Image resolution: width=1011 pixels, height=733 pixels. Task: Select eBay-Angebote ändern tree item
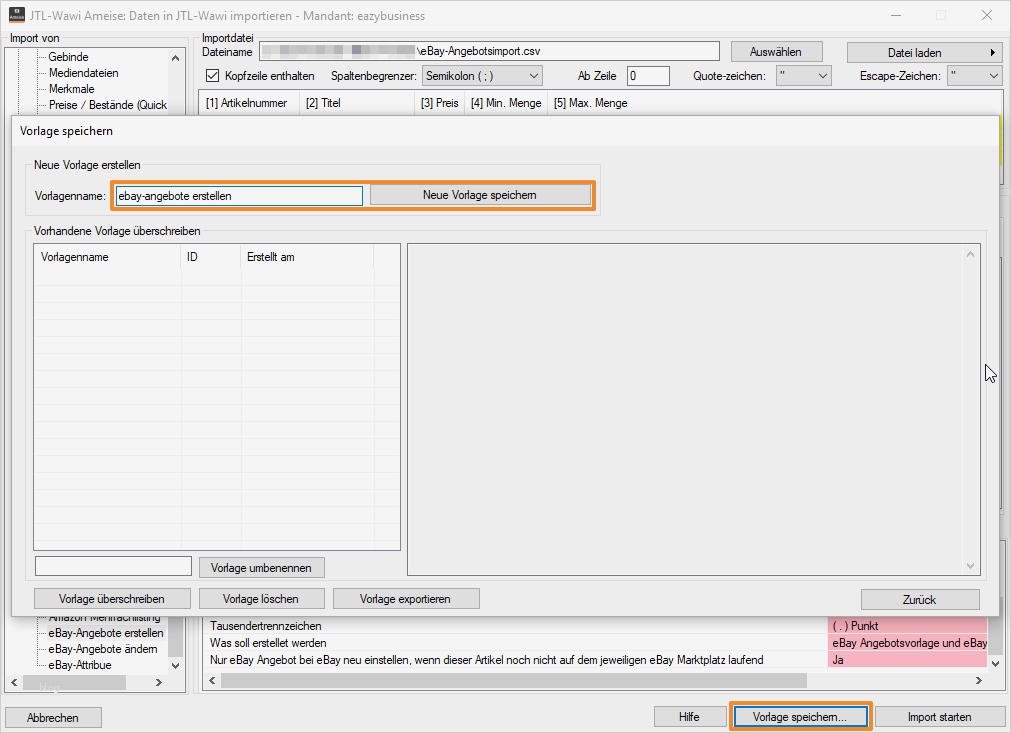(x=103, y=649)
